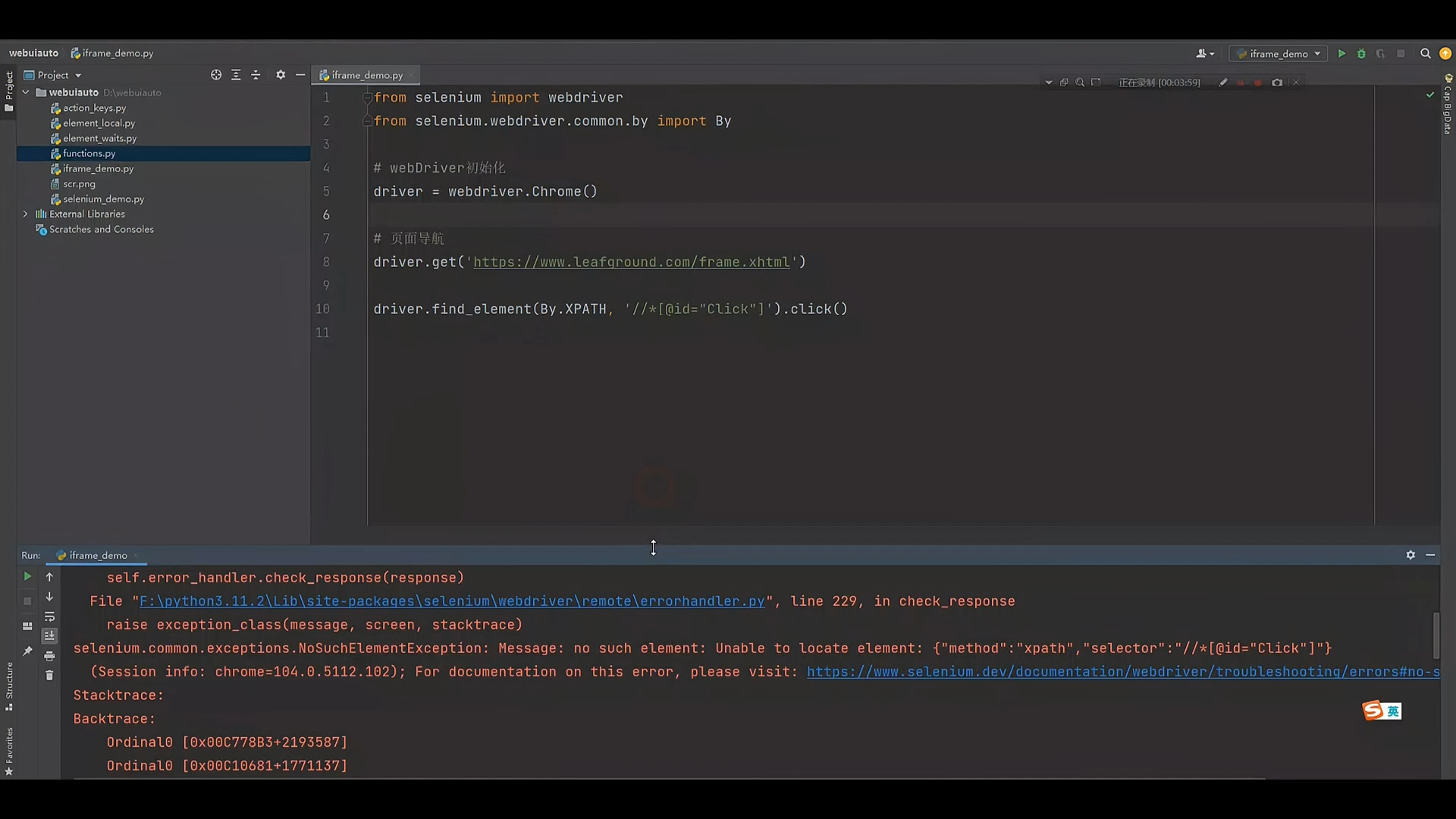
Task: Click the Run console vertical scrollbar
Action: [x=1436, y=635]
